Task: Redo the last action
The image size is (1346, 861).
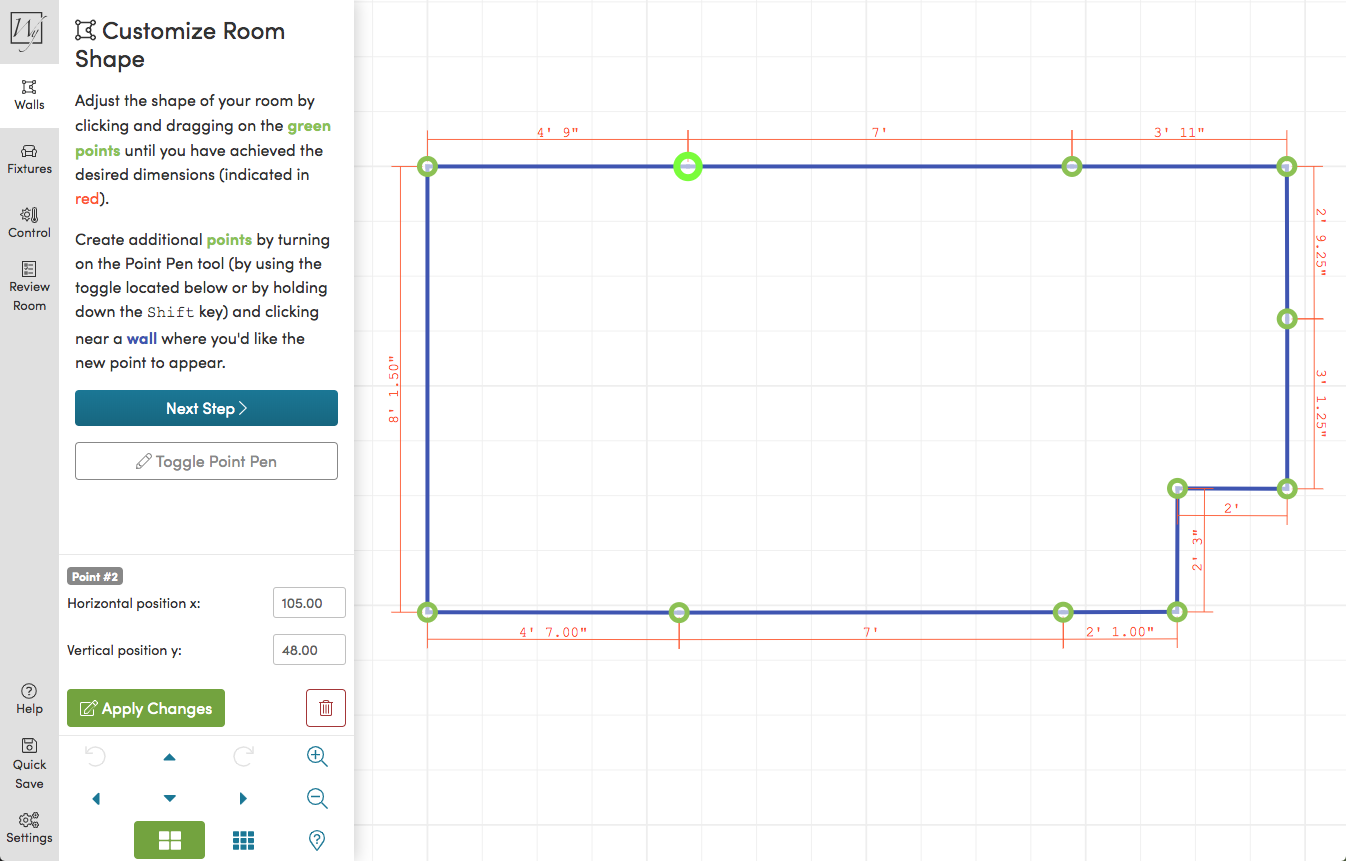Action: pos(244,757)
